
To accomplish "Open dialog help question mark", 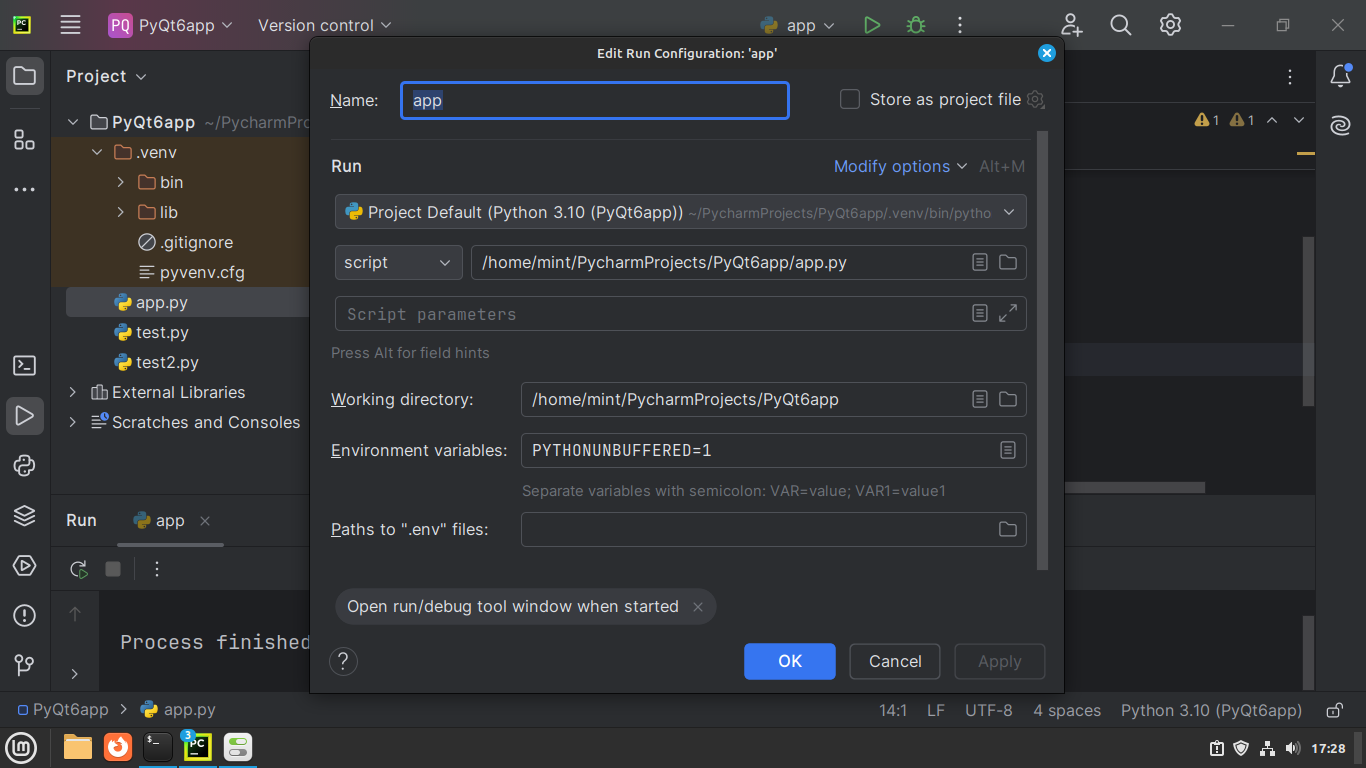I will click(x=343, y=661).
